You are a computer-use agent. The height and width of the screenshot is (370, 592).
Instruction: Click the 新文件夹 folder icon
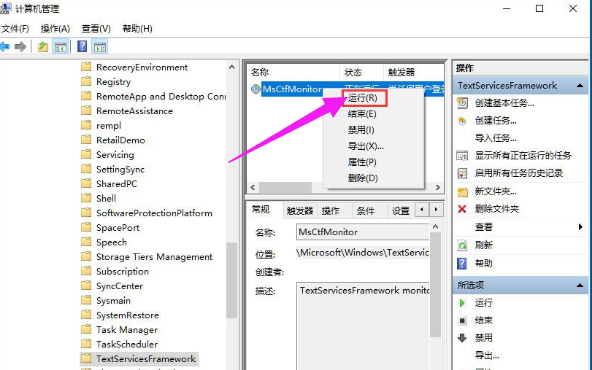(x=462, y=192)
